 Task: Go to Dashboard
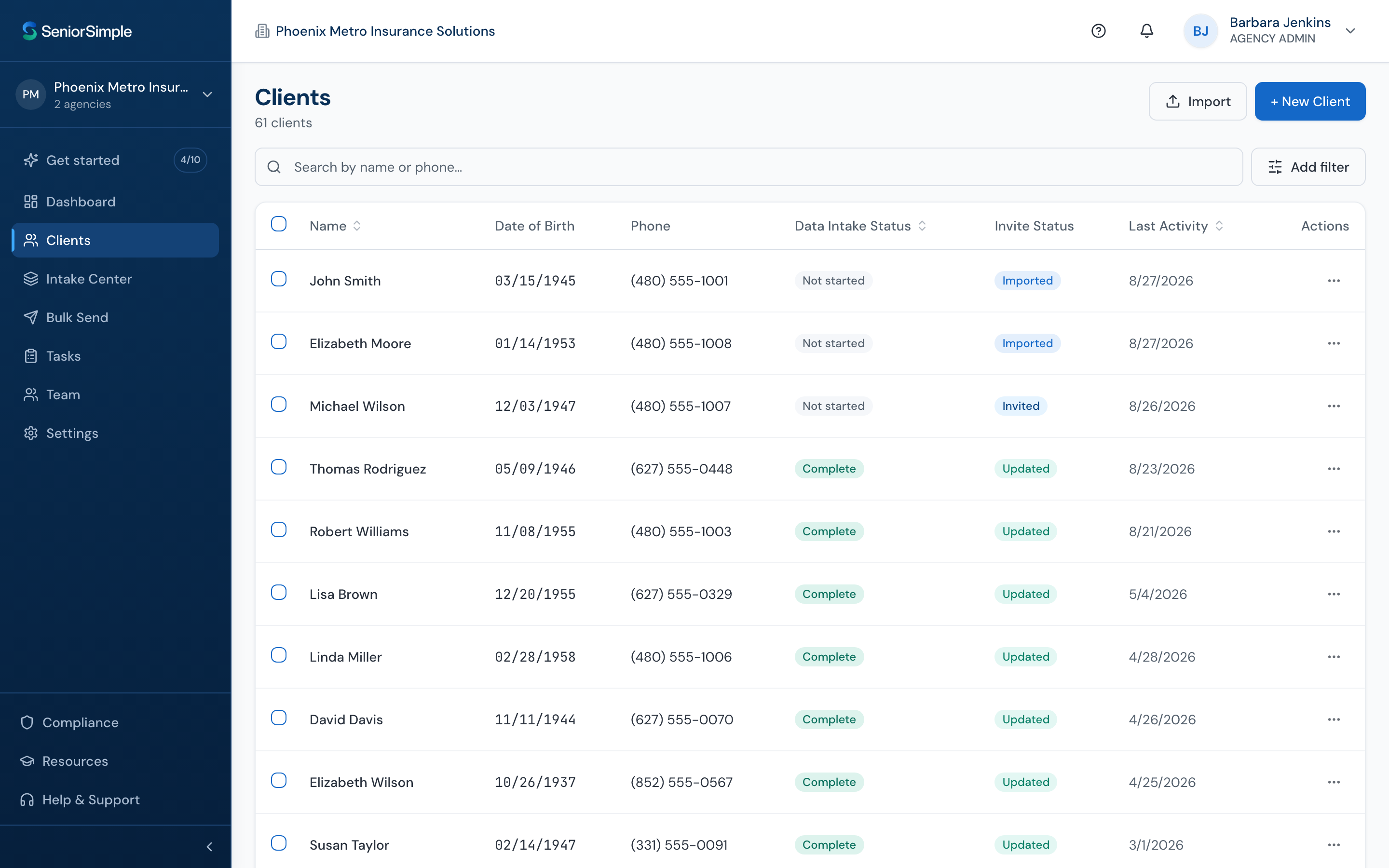115,202
